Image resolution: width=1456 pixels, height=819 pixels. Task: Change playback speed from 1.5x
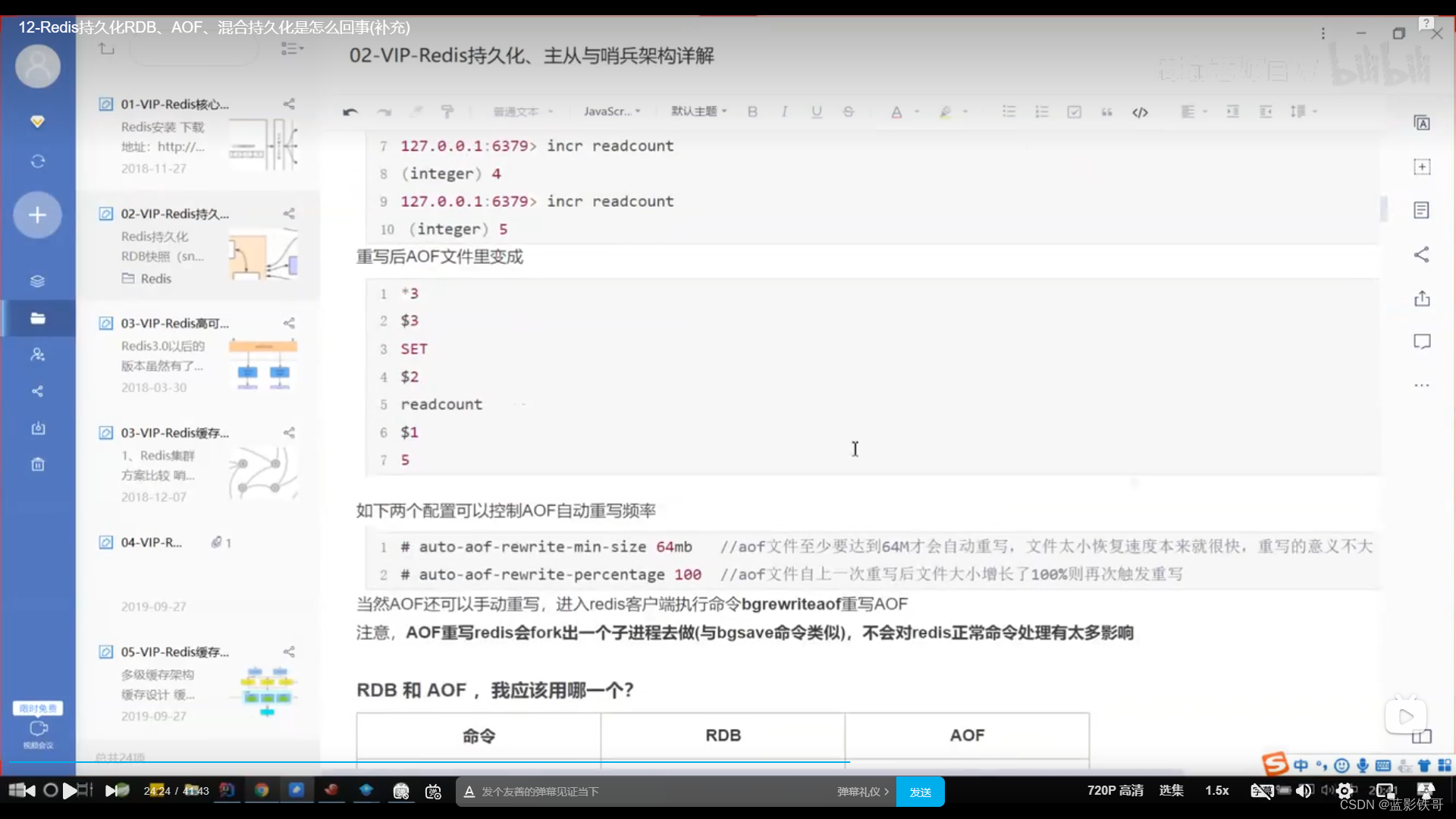1217,790
